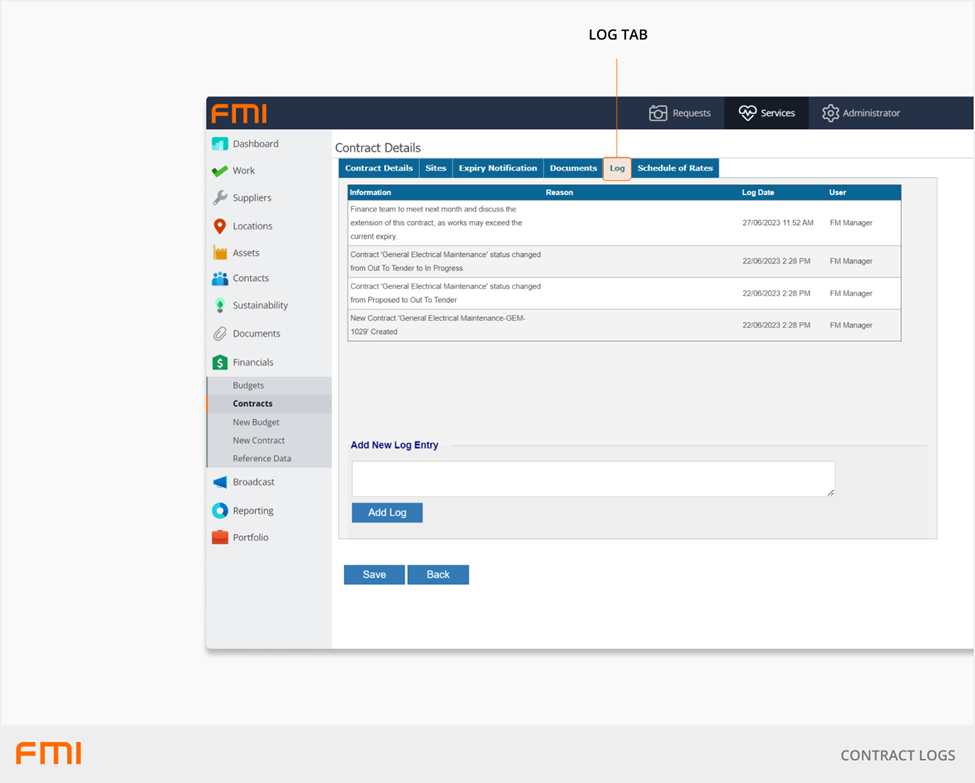
Task: Click the Documents paperclip icon
Action: tap(220, 334)
